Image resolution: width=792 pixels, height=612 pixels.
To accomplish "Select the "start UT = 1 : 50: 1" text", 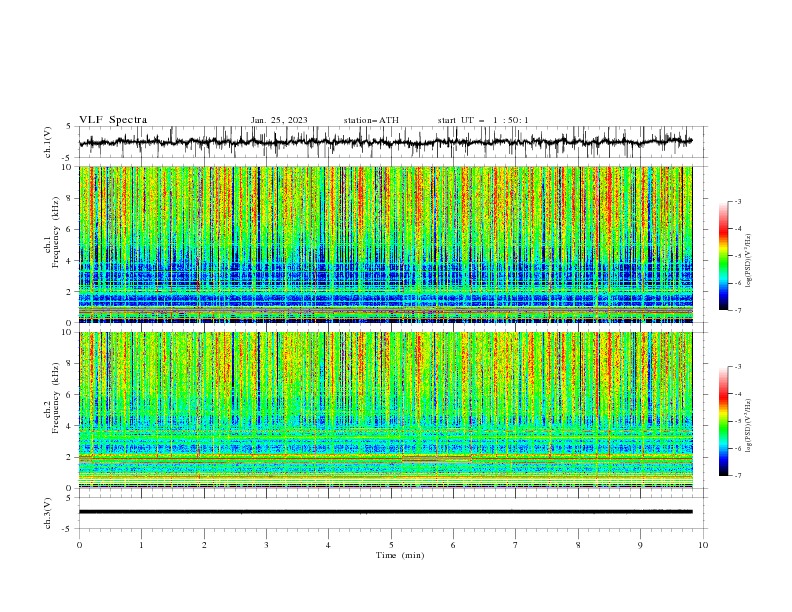I will pyautogui.click(x=483, y=120).
